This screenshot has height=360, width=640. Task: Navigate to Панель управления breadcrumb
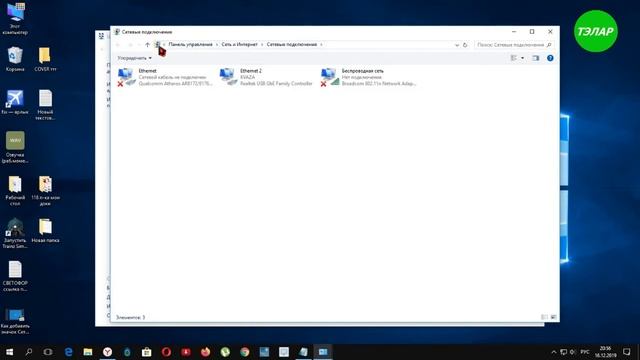(191, 44)
